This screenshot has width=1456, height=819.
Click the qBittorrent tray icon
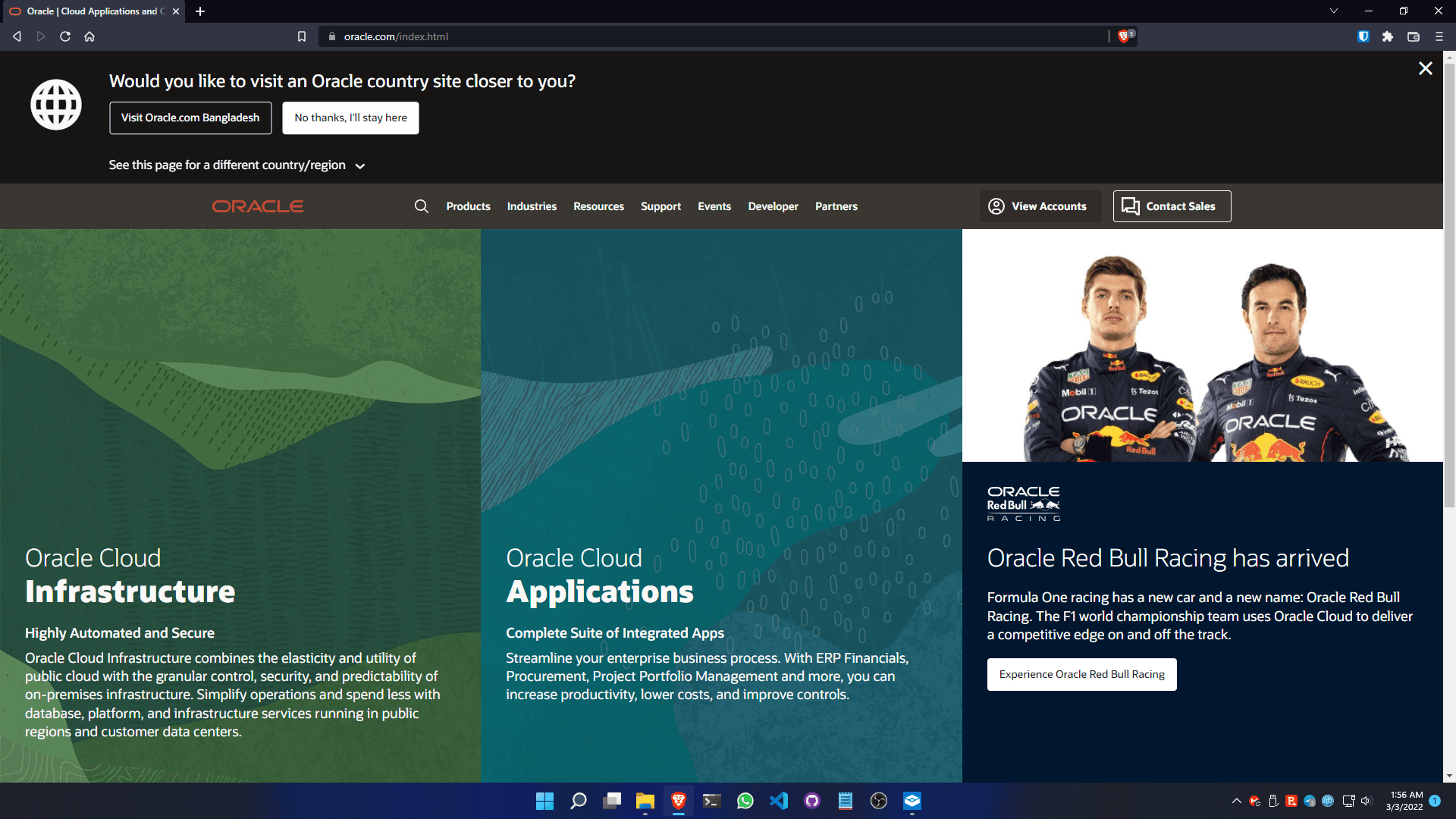[1328, 801]
